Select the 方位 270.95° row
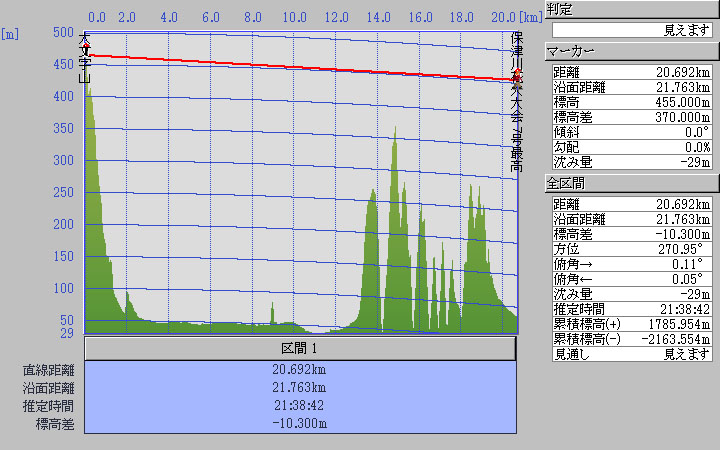This screenshot has width=720, height=450. 632,248
